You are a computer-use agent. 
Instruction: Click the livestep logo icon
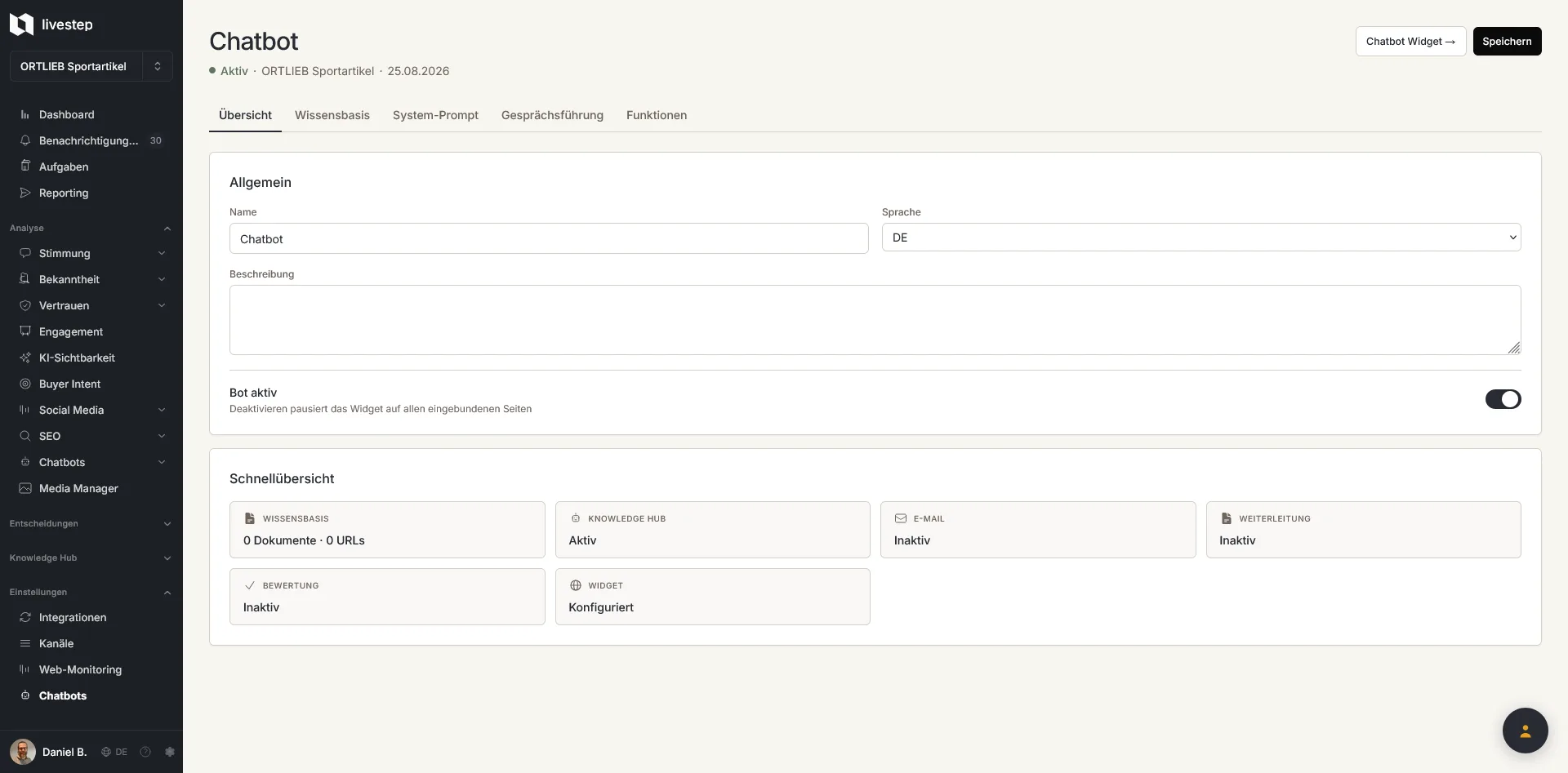click(21, 24)
